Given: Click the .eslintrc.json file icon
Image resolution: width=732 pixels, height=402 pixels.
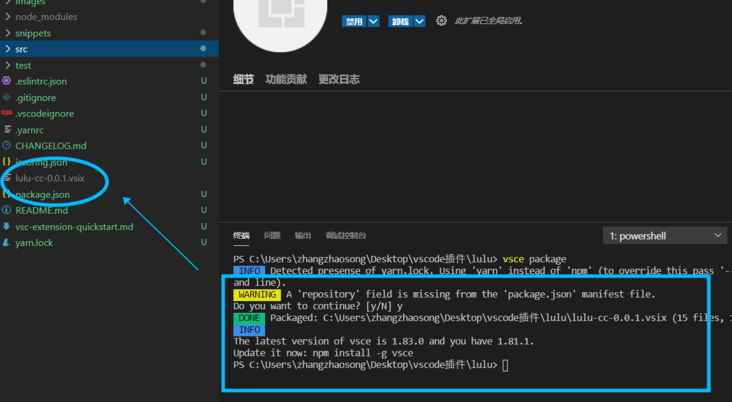Looking at the screenshot, I should (7, 81).
